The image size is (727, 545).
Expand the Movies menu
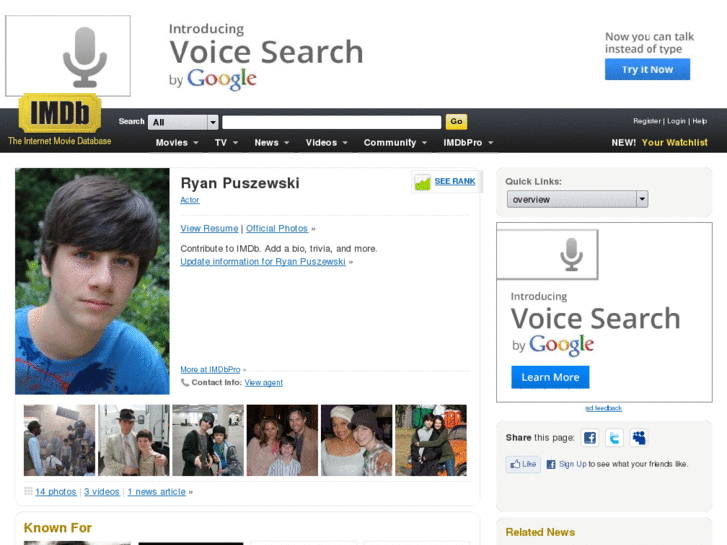pyautogui.click(x=177, y=142)
